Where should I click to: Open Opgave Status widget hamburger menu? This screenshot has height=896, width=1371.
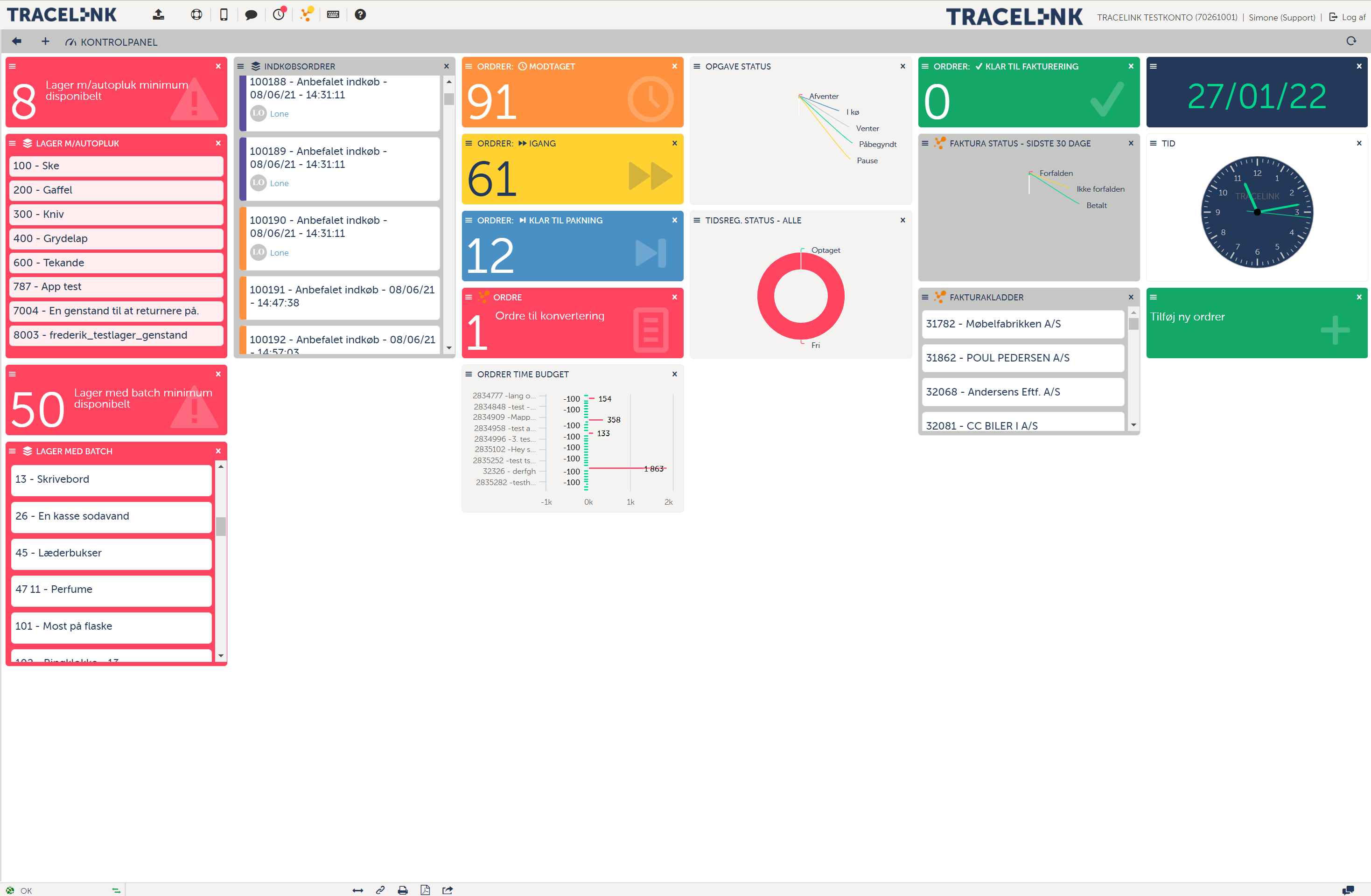(696, 66)
